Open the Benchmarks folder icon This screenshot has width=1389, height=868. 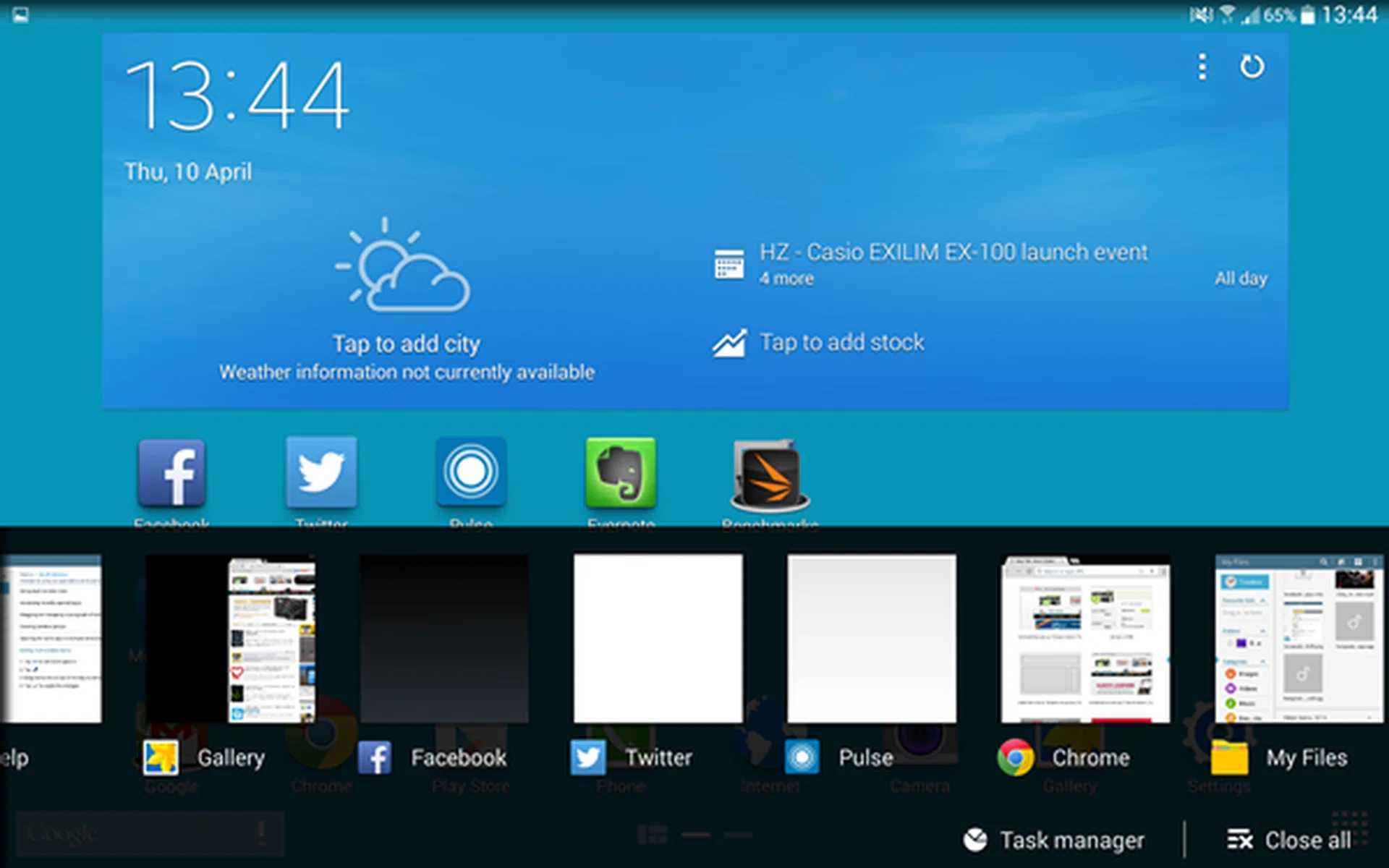coord(770,475)
